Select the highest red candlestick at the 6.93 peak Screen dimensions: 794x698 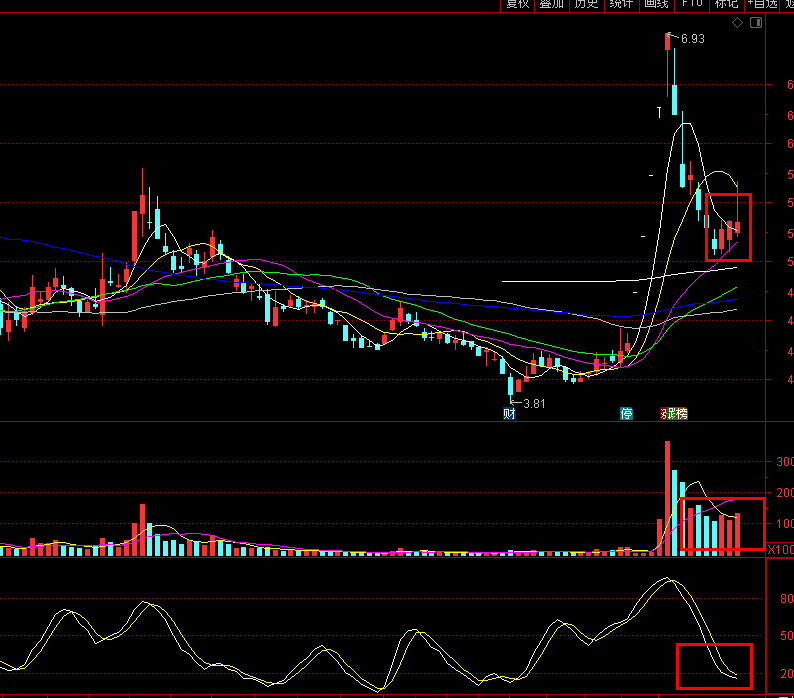click(x=667, y=41)
